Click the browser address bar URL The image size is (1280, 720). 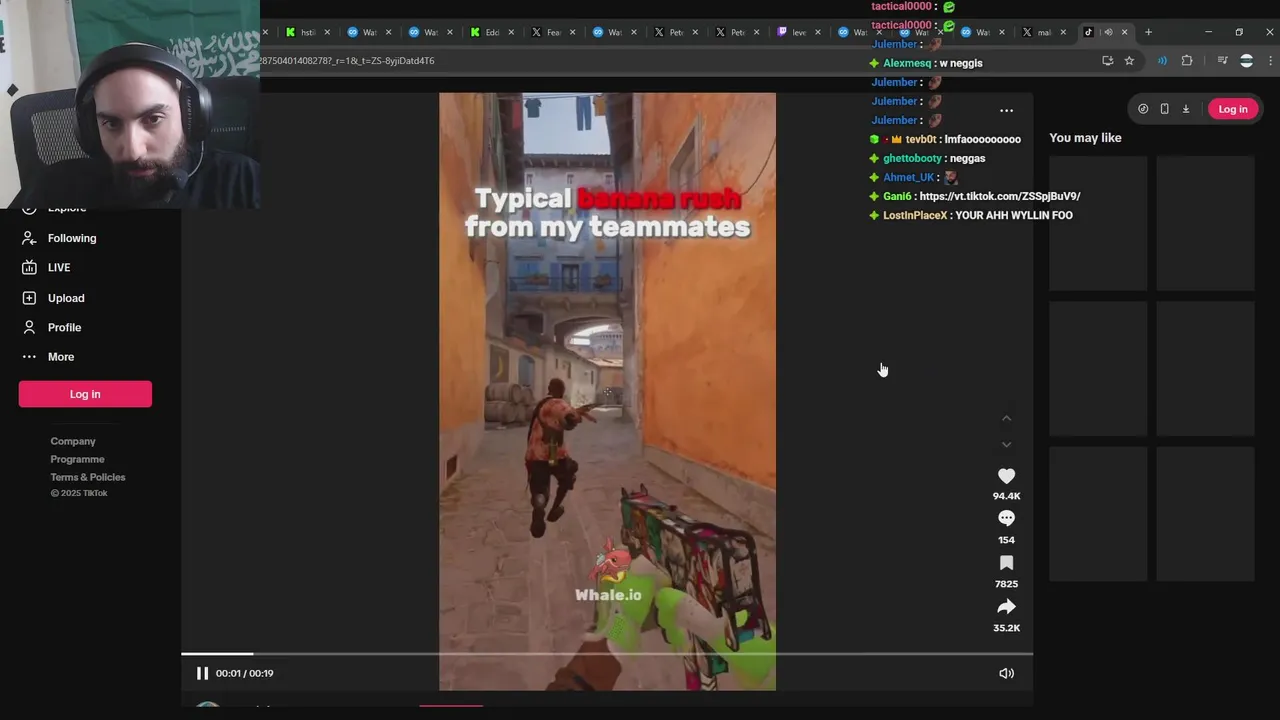pyautogui.click(x=346, y=61)
